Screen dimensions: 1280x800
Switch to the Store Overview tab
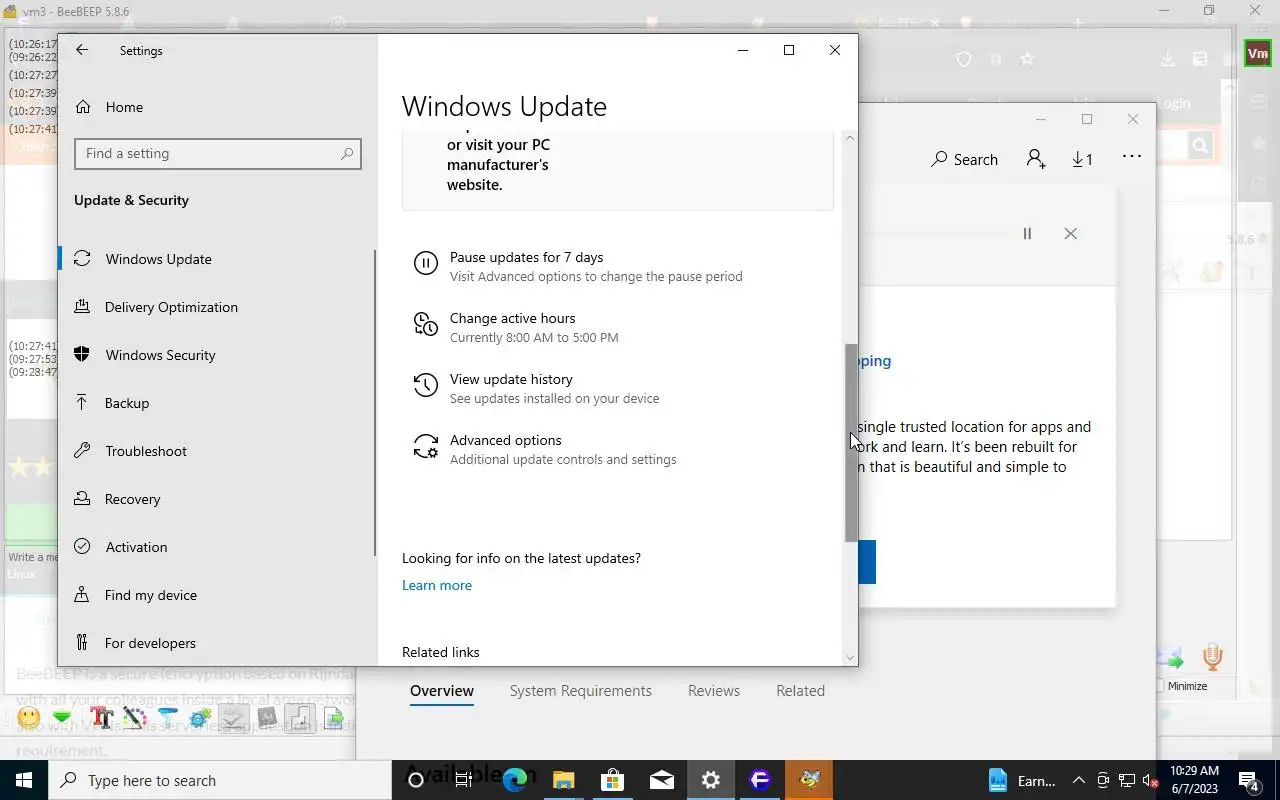coord(442,691)
